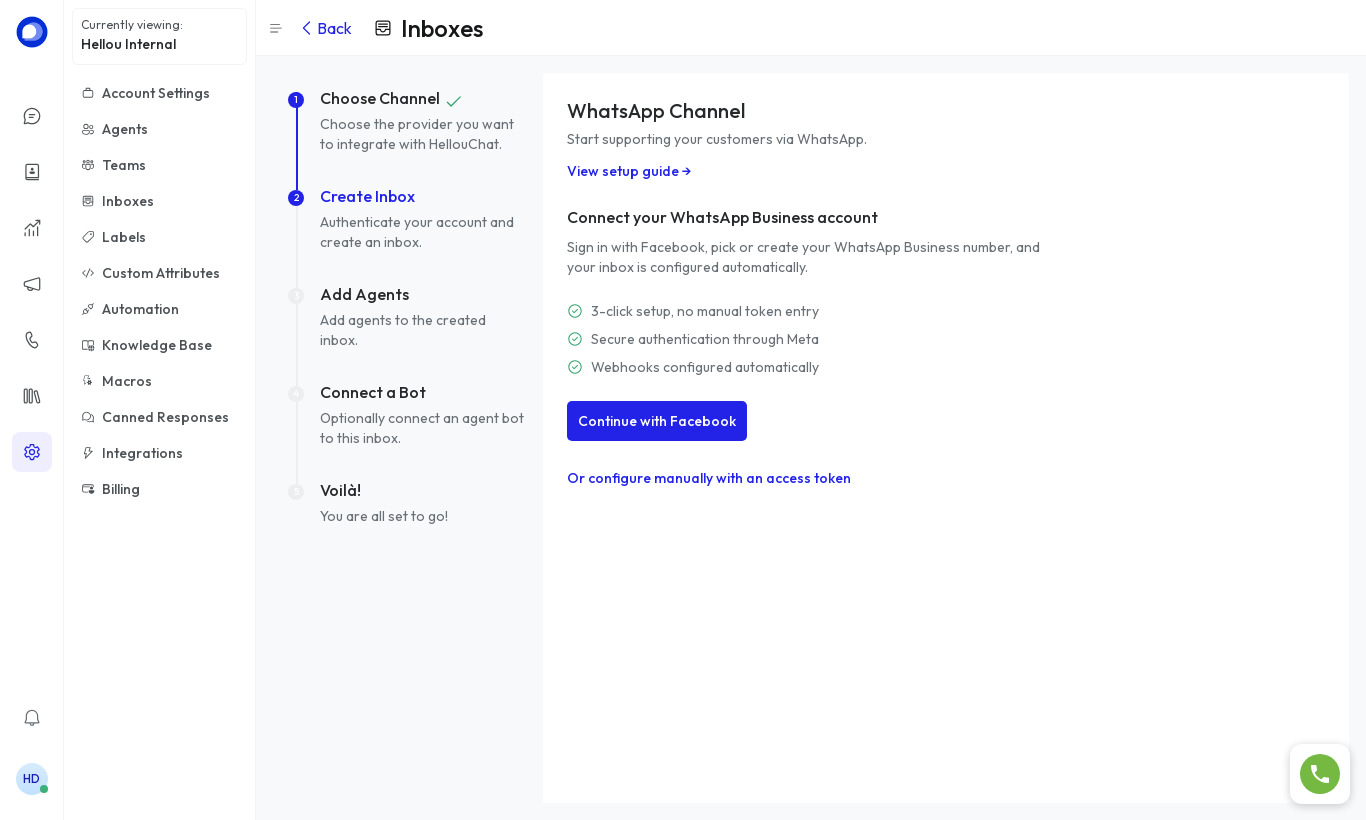
Task: Go Back from the inbox wizard
Action: [x=326, y=29]
